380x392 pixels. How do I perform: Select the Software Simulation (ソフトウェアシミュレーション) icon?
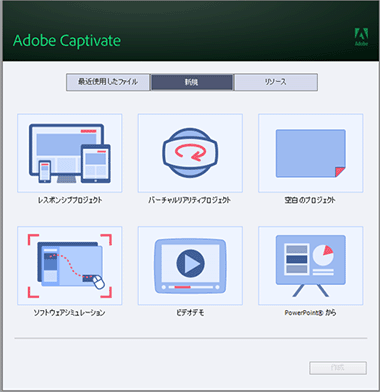tap(70, 266)
